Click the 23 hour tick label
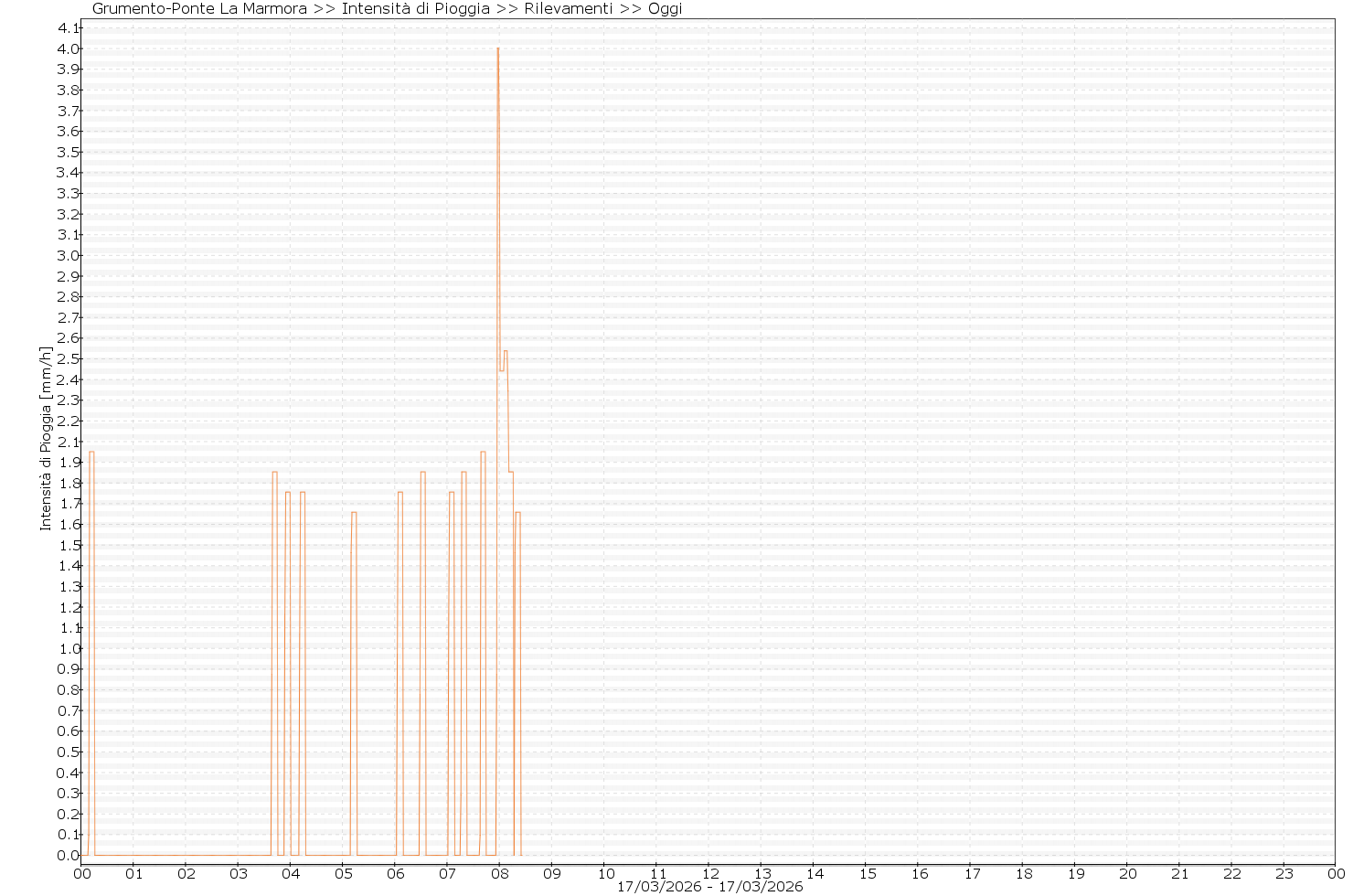Screen dimensions: 1353x896 (1284, 873)
